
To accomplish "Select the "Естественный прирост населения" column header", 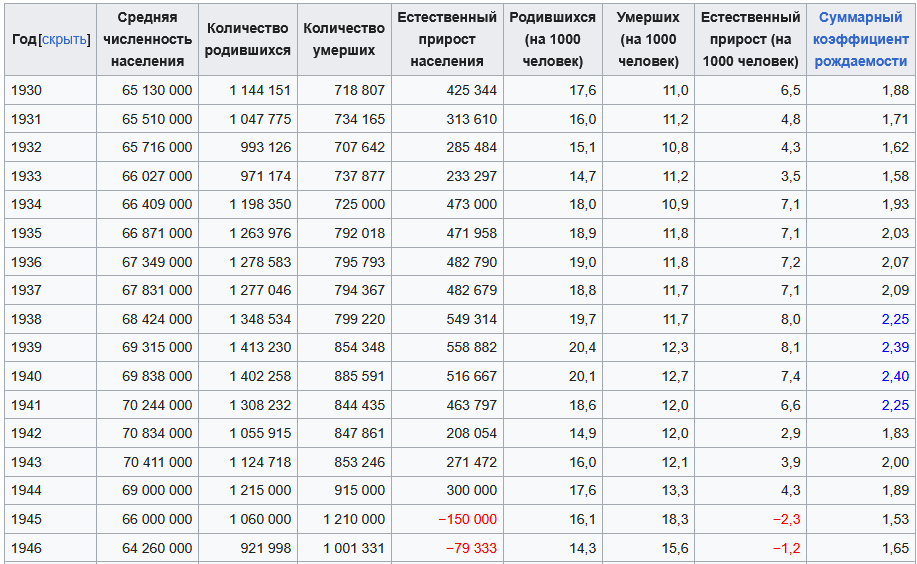I will coord(447,39).
